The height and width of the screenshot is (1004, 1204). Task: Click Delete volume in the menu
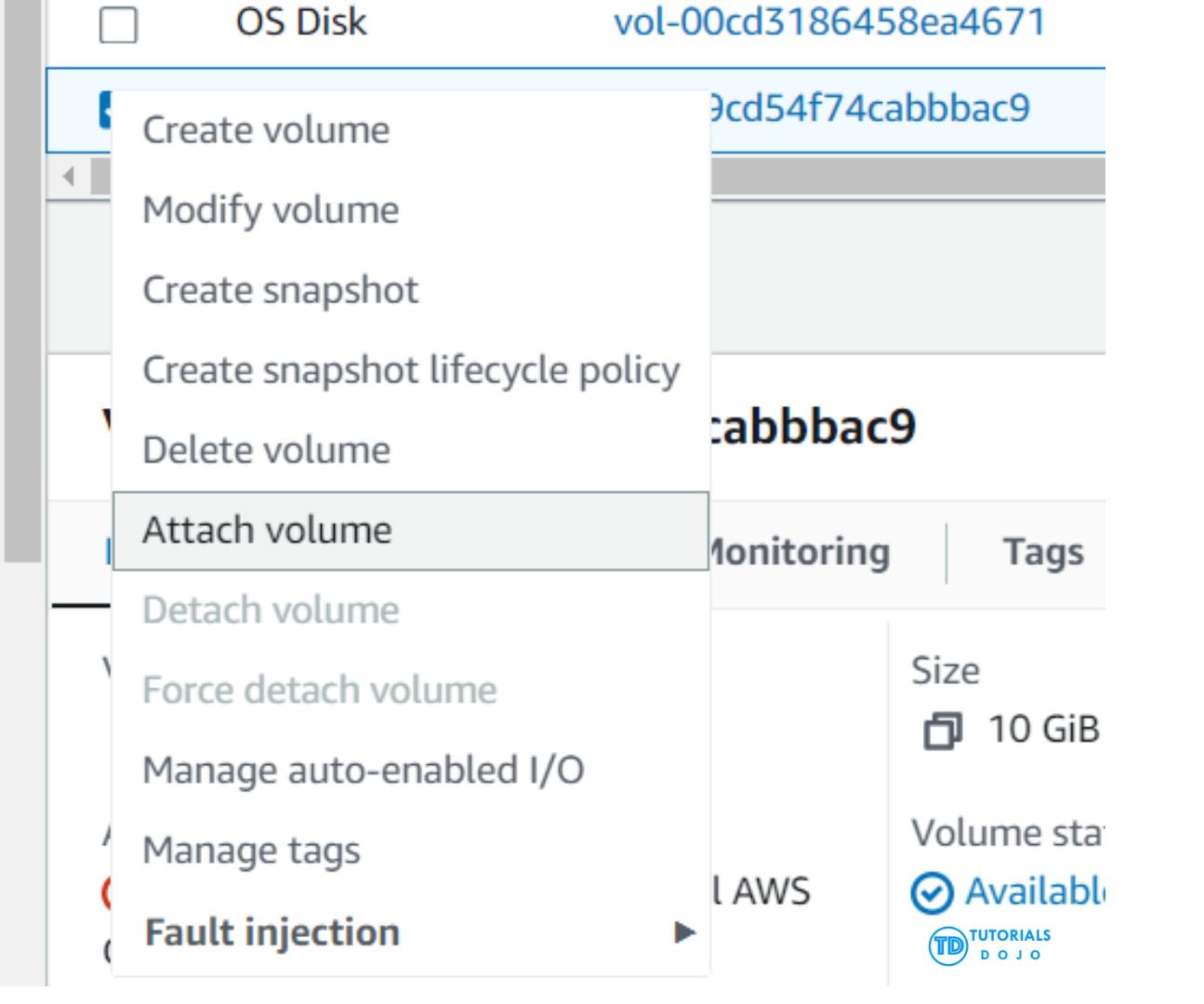[266, 450]
